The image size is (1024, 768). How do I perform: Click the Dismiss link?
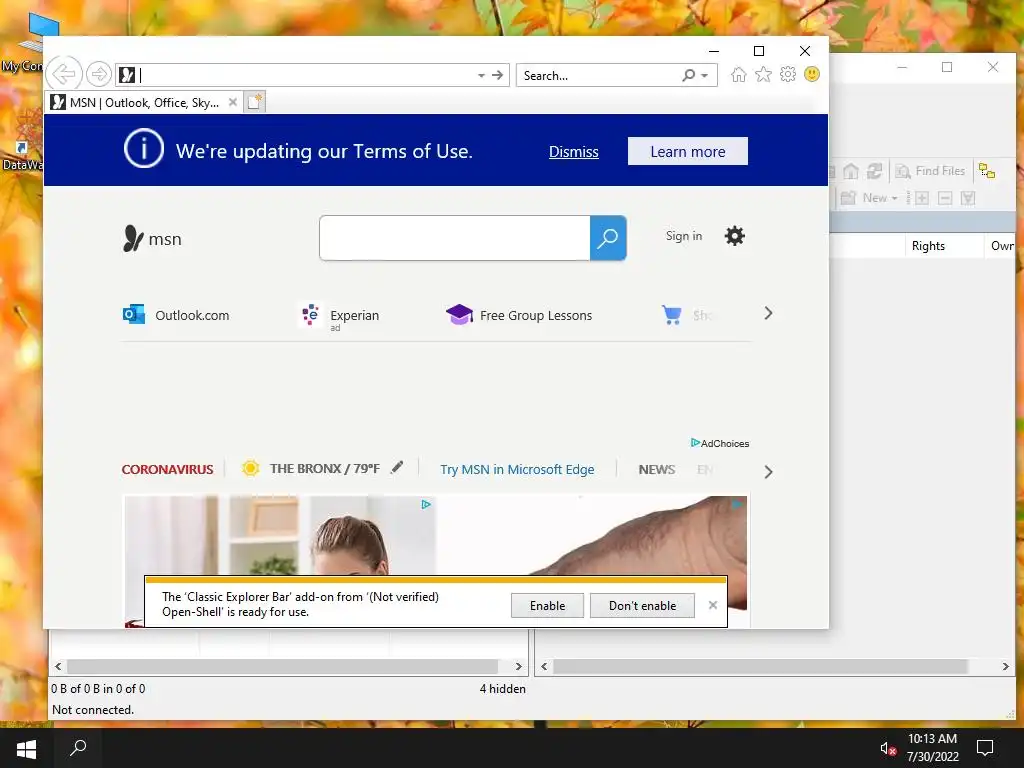(573, 152)
